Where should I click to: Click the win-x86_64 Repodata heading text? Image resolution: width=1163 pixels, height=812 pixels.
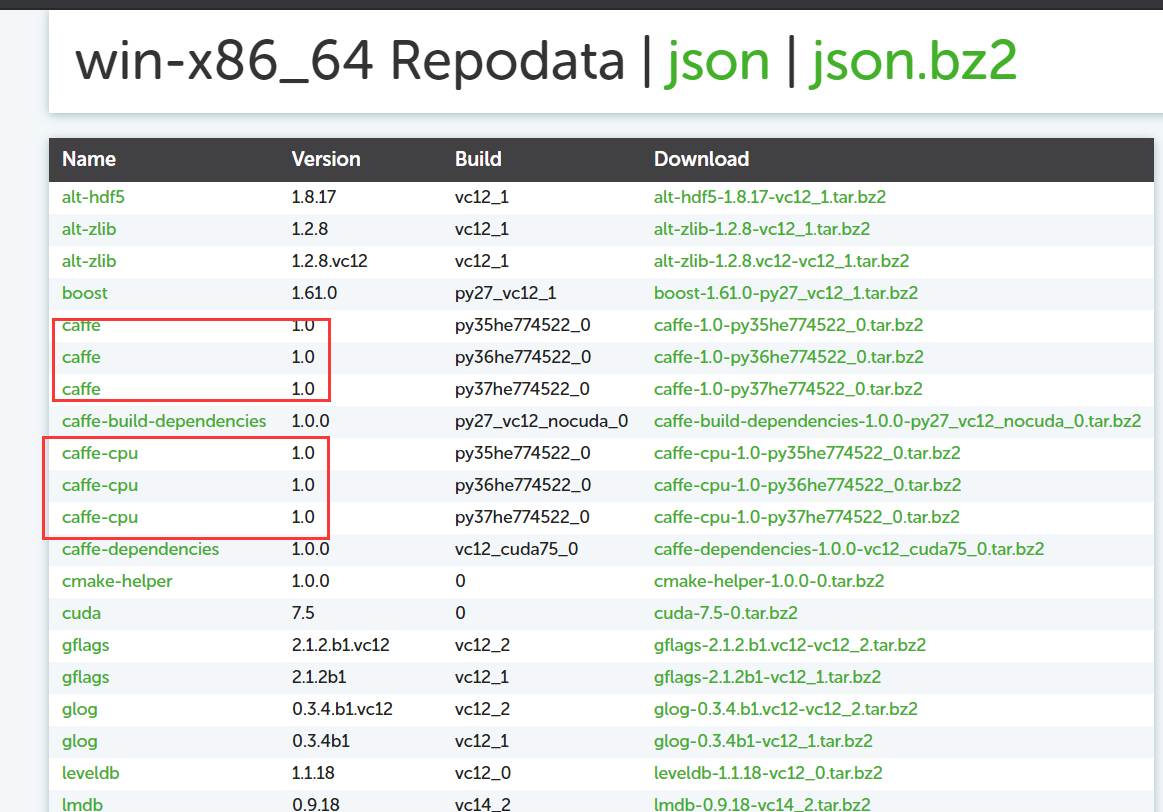pos(349,61)
